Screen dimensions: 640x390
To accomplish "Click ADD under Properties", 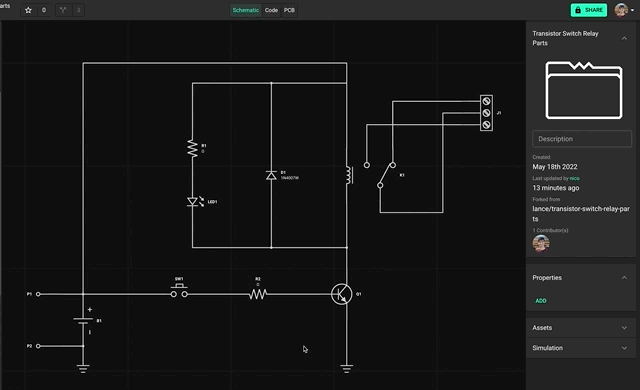I will pos(541,301).
